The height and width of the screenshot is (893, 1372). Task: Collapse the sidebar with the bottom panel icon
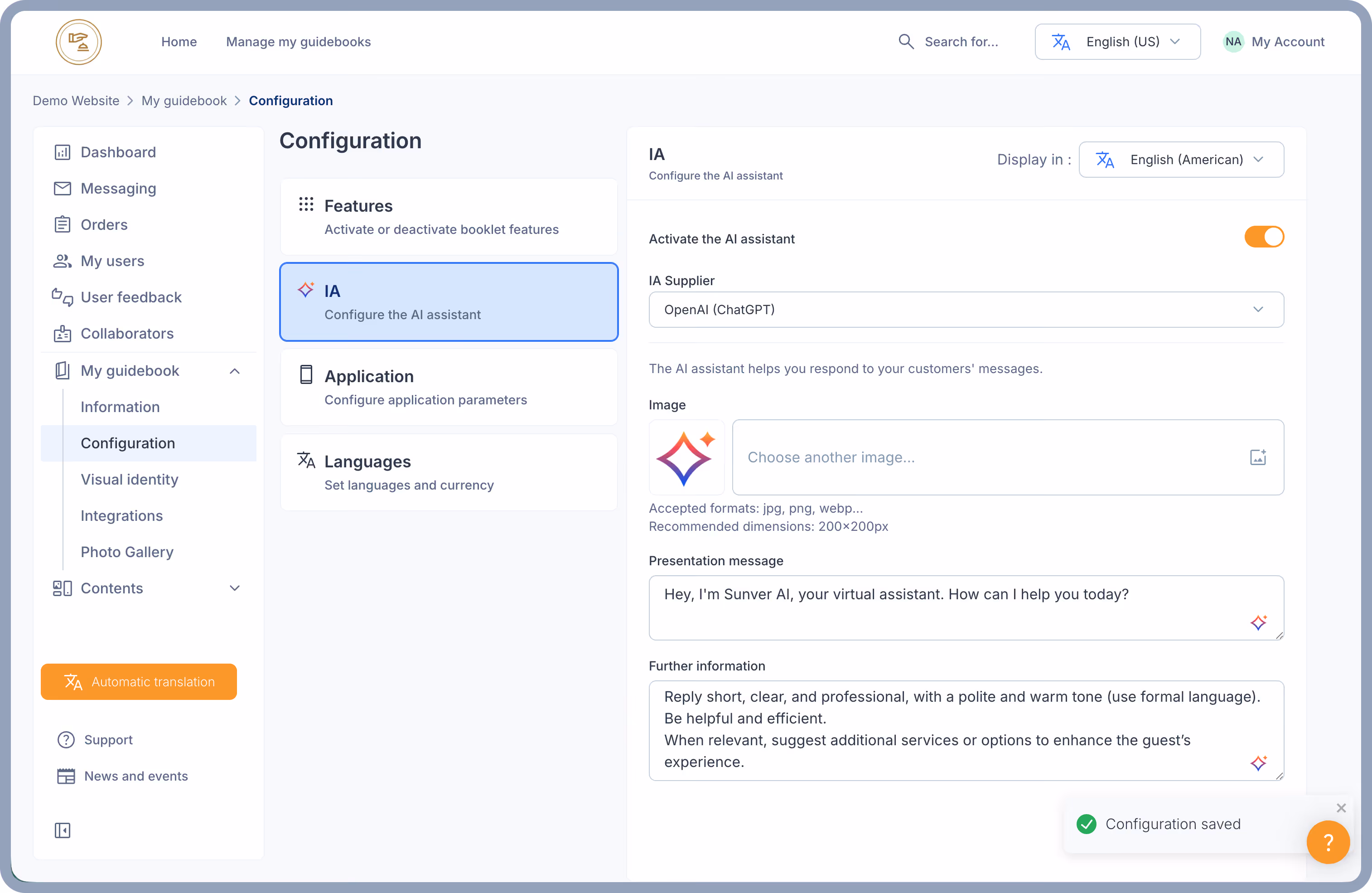[x=62, y=830]
